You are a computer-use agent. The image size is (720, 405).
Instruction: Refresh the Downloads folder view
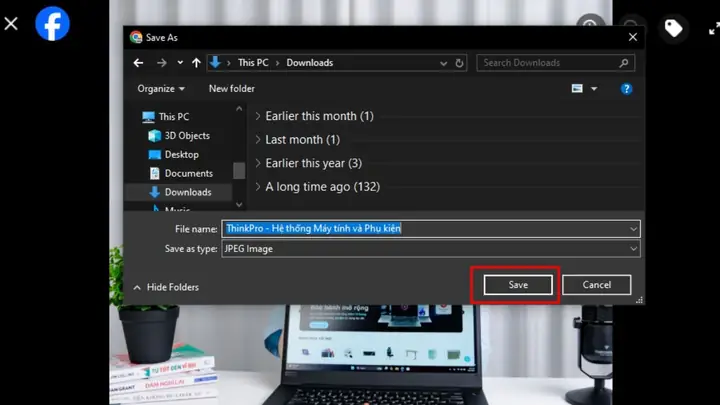[x=459, y=63]
